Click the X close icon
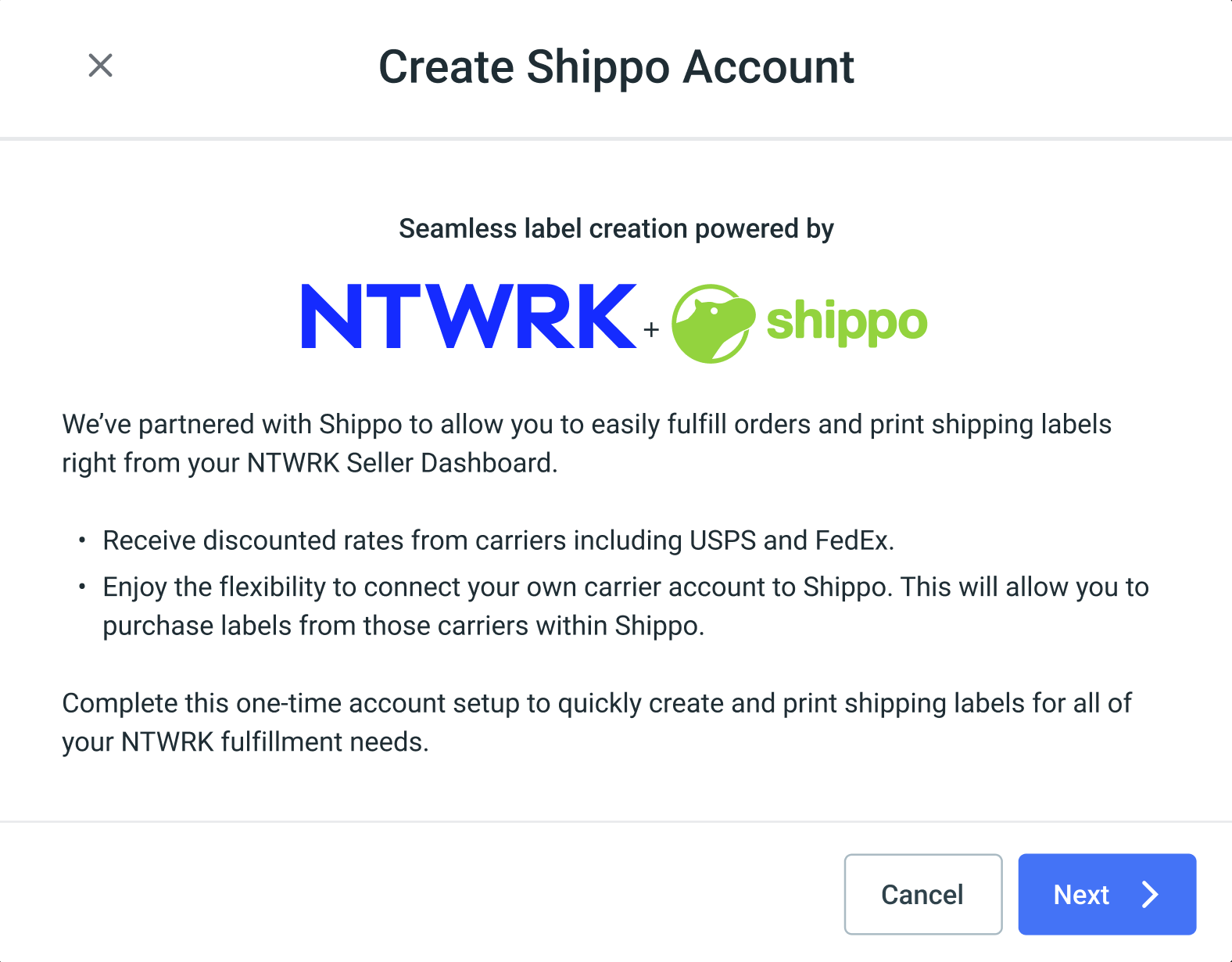 click(100, 66)
